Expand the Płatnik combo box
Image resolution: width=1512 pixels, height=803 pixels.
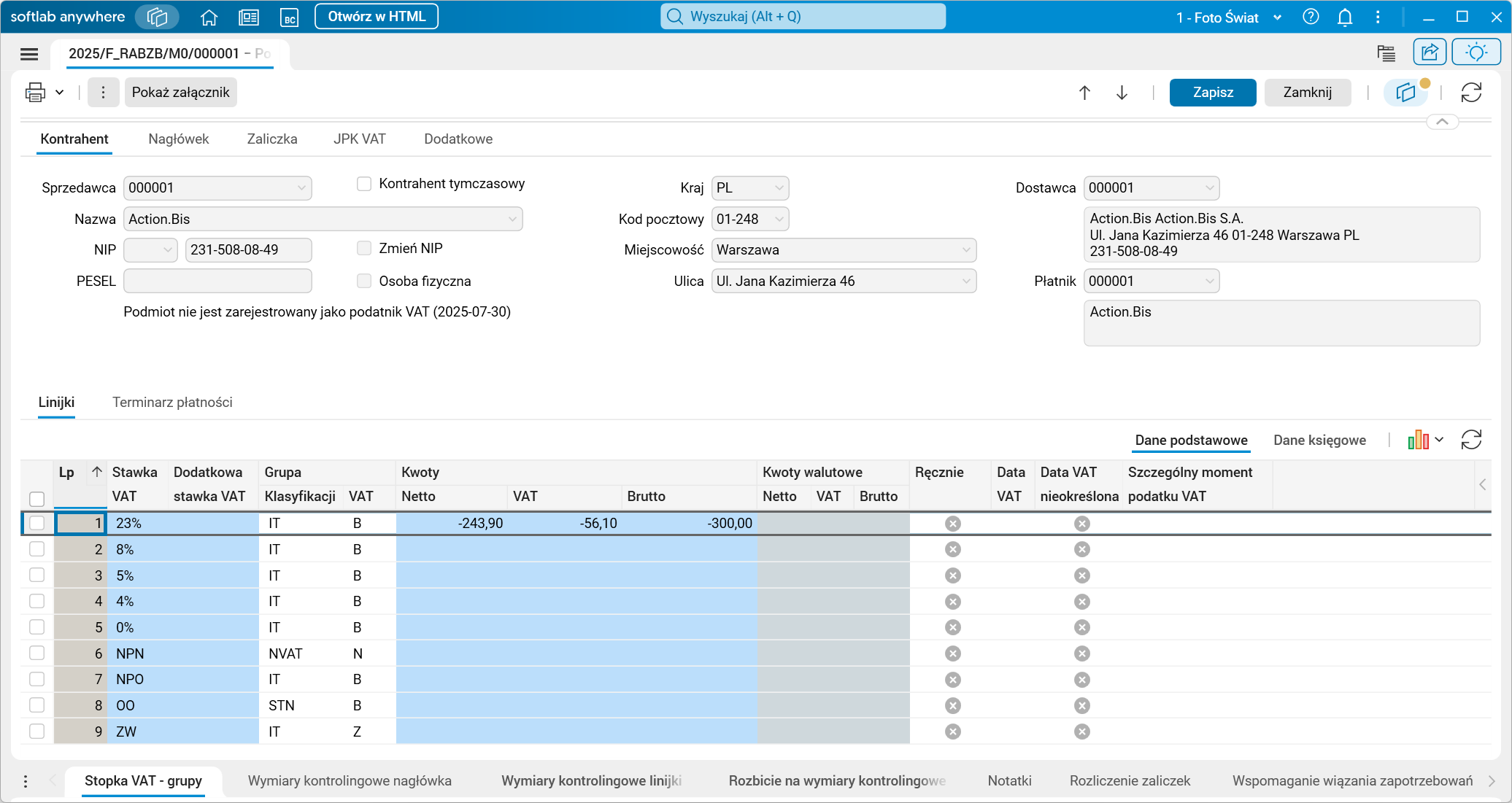(x=1209, y=282)
